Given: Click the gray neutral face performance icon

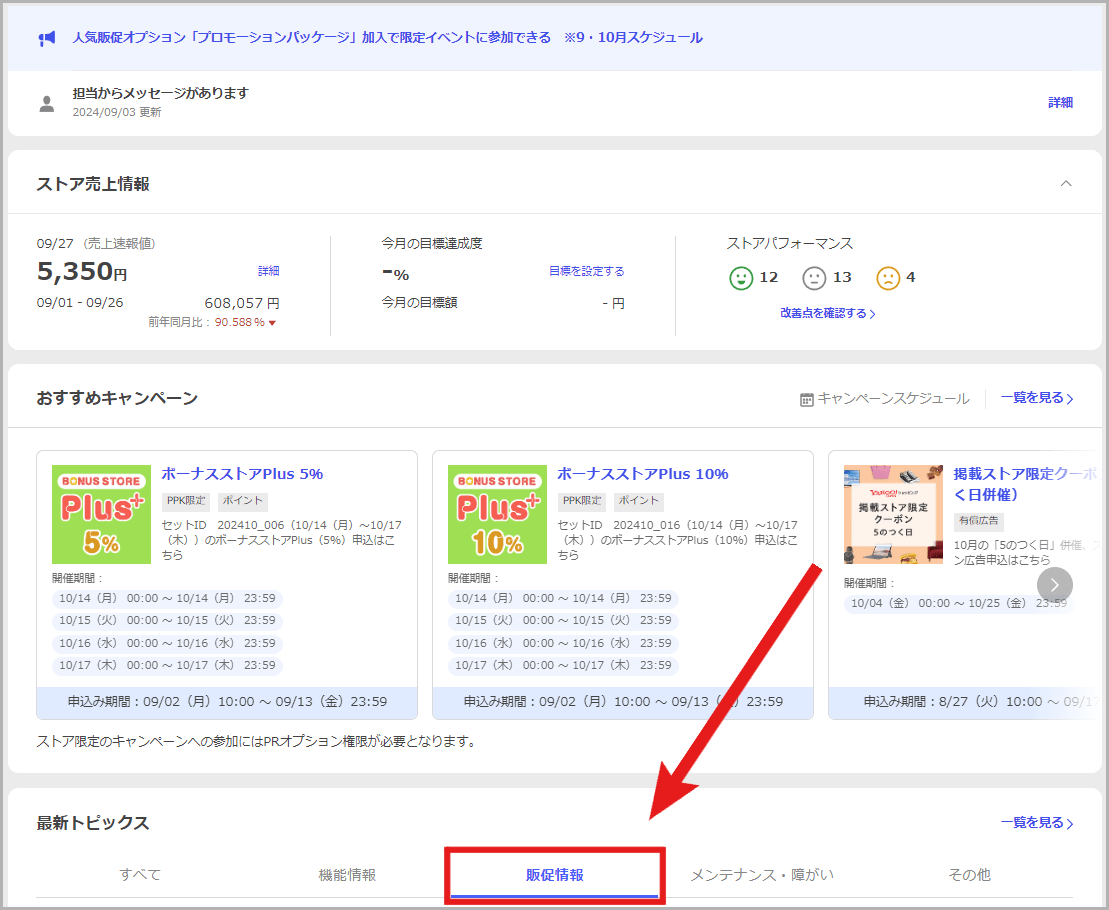Looking at the screenshot, I should tap(814, 278).
